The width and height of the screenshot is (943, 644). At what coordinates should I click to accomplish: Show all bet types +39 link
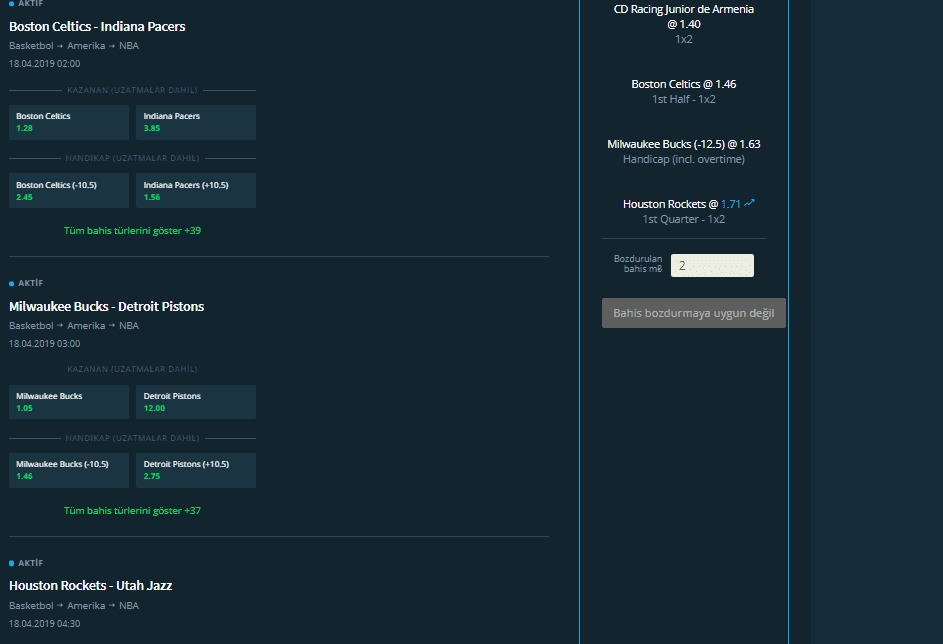pyautogui.click(x=132, y=230)
